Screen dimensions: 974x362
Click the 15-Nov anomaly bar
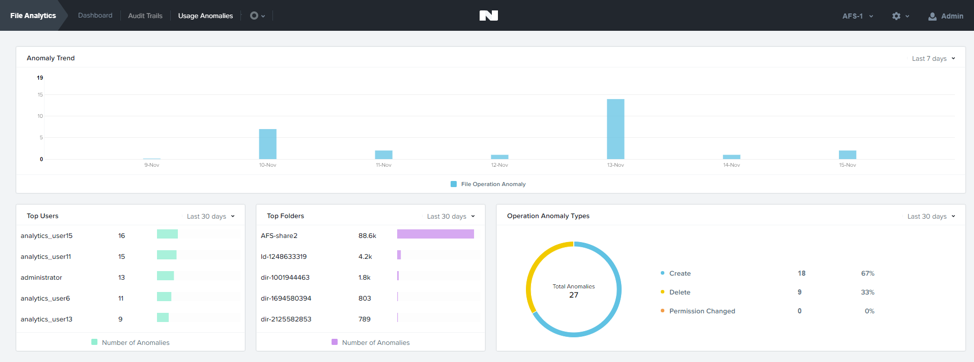tap(848, 155)
